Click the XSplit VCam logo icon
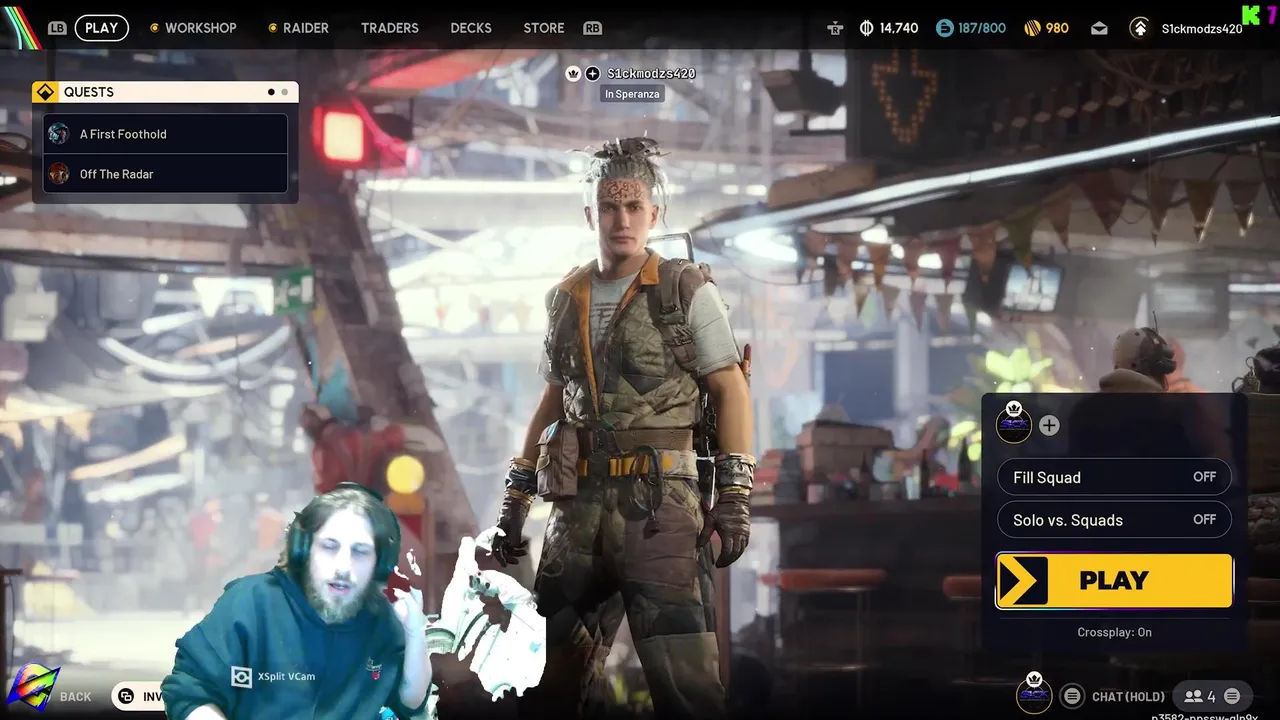Viewport: 1280px width, 720px height. coord(241,677)
